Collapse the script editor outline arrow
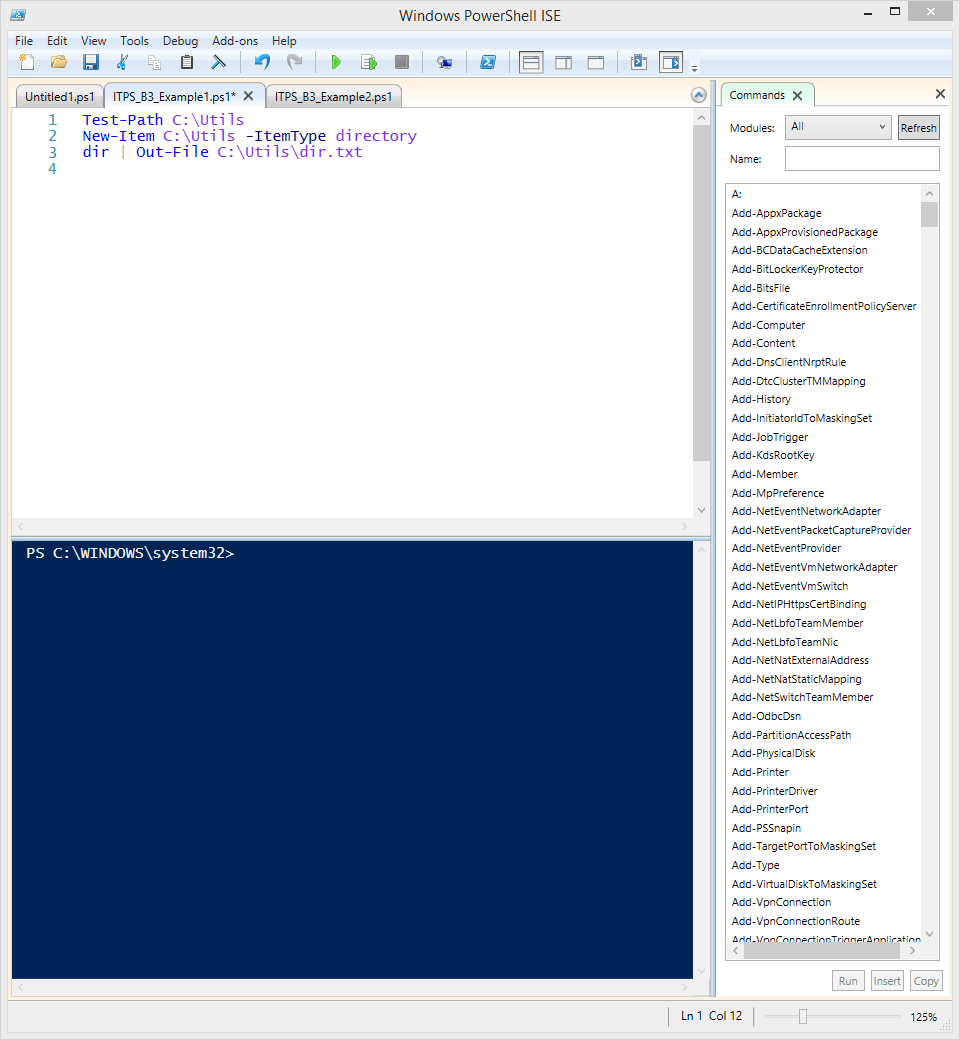Screen dimensions: 960x1040 698,95
